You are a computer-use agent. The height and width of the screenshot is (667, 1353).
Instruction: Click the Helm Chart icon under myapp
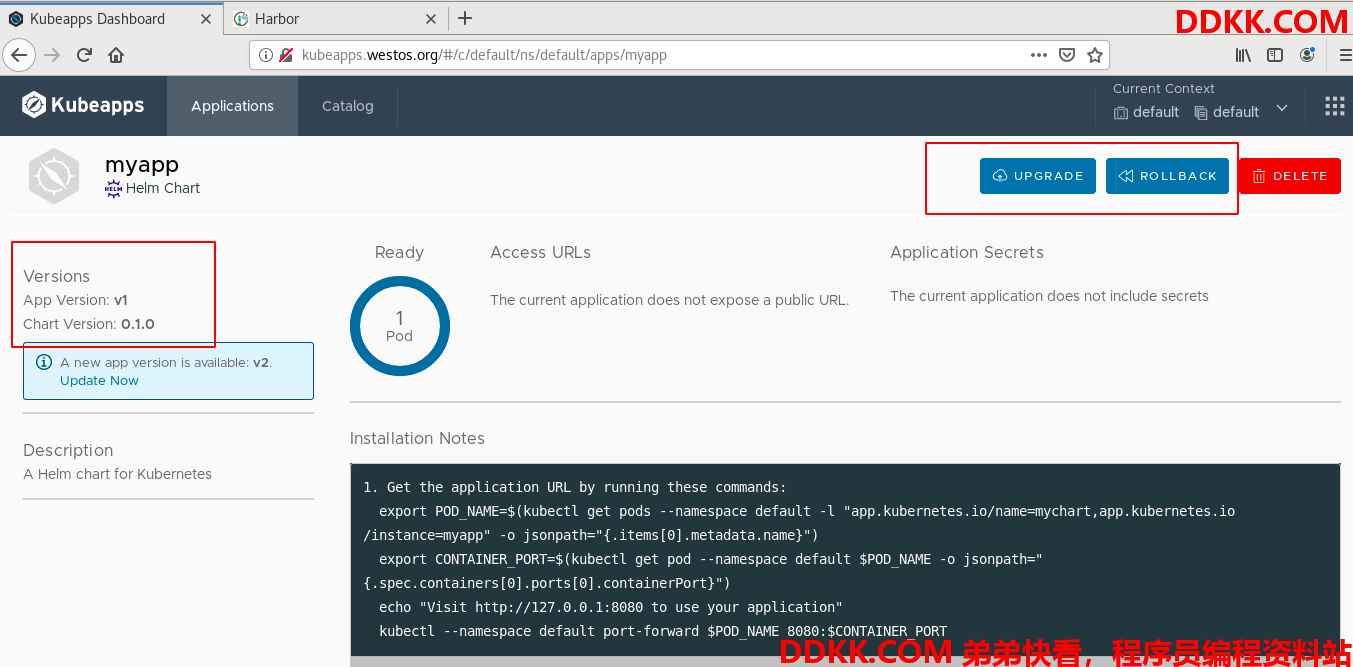(113, 188)
